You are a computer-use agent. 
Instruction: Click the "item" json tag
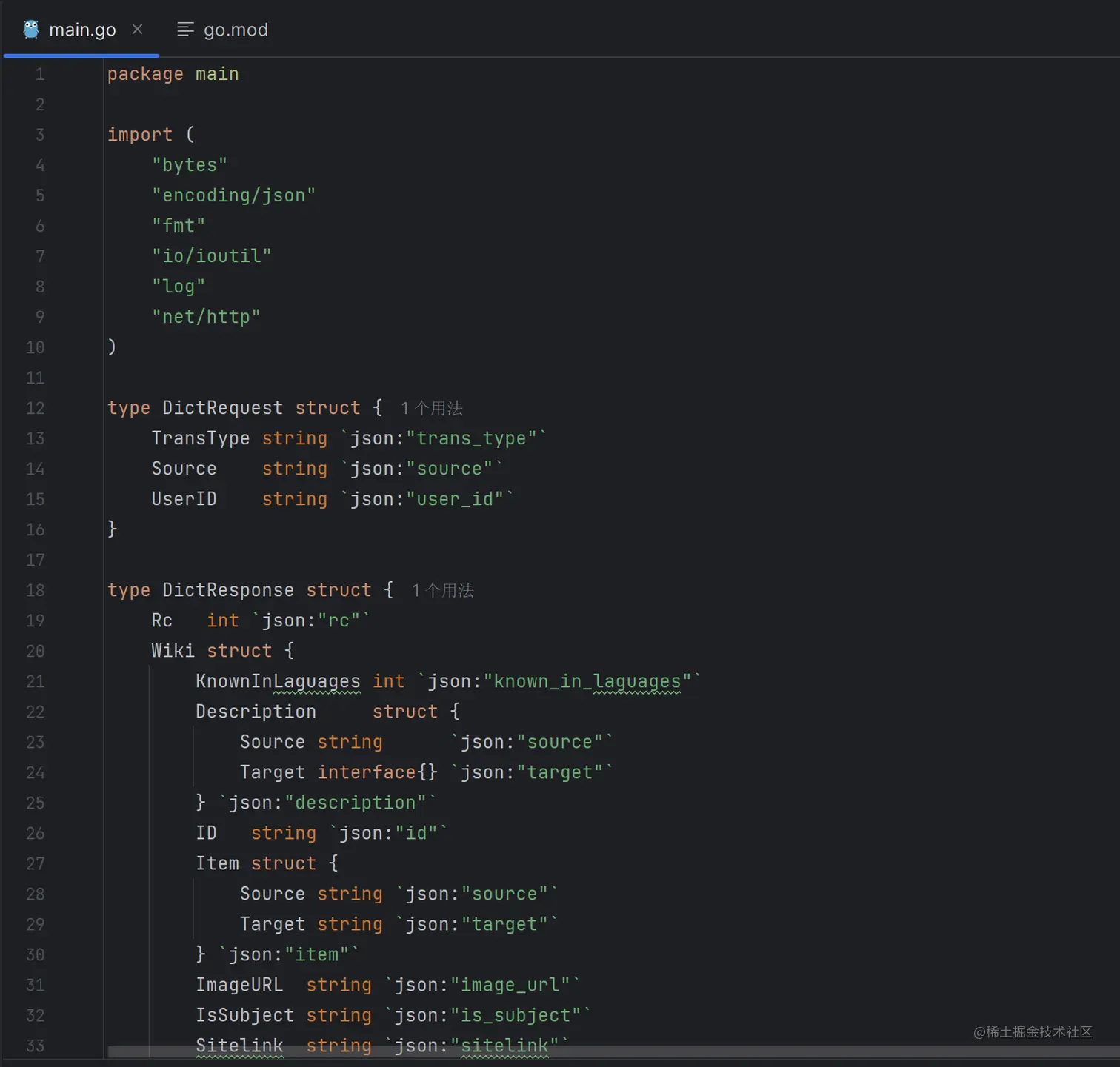coord(317,954)
